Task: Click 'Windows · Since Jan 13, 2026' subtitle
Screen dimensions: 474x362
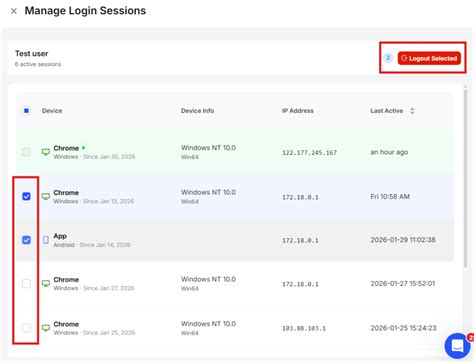Action: tap(94, 201)
